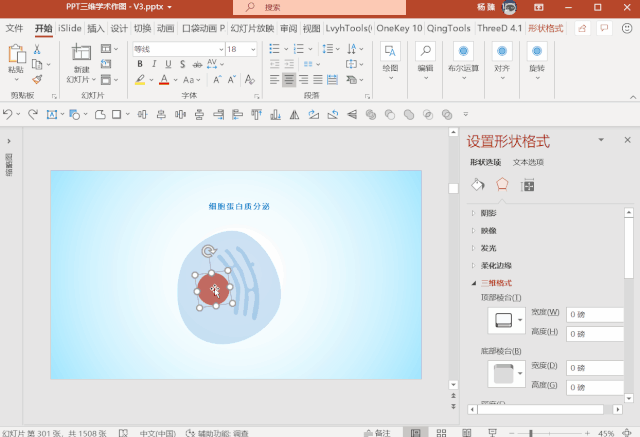Switch to Text Options (文本选项) in format pane
The width and height of the screenshot is (640, 437).
tap(528, 162)
